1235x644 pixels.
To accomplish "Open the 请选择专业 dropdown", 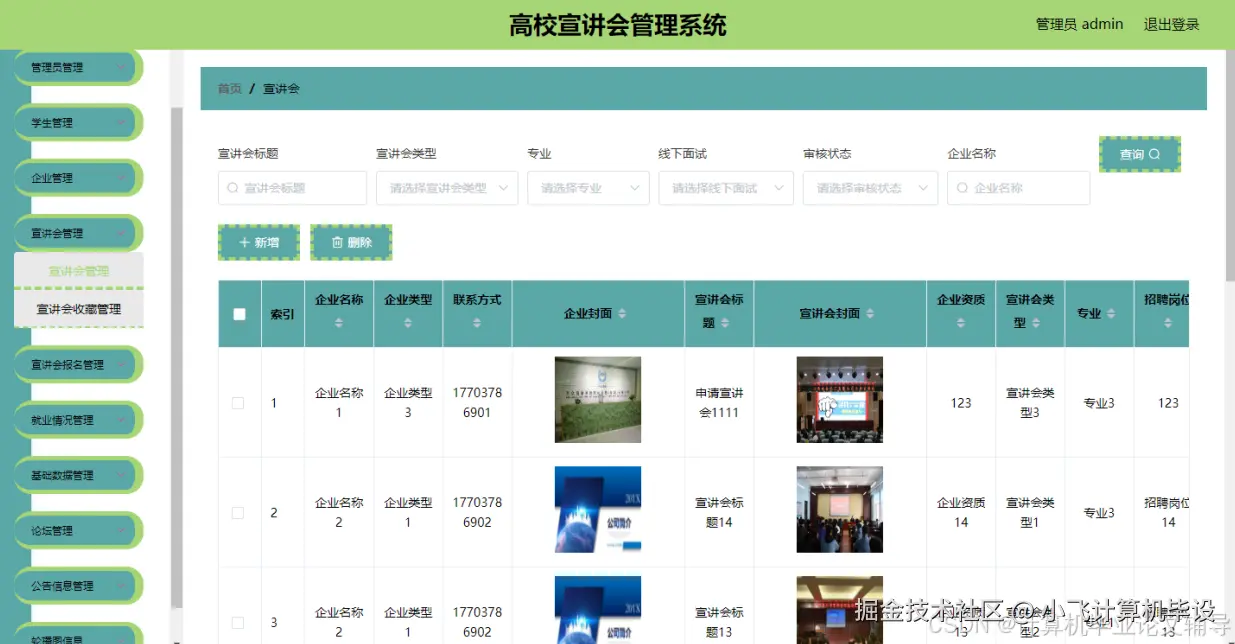I will [x=588, y=187].
